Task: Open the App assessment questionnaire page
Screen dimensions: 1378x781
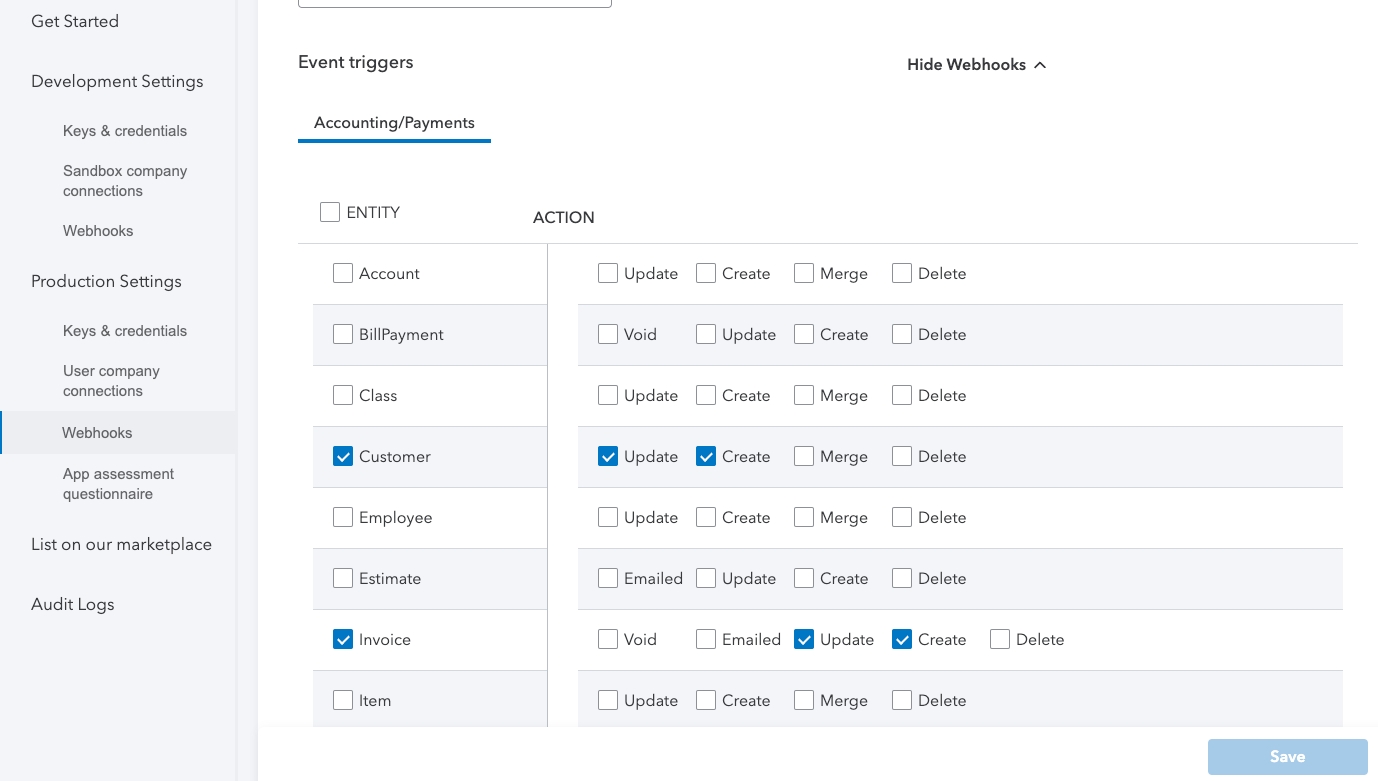Action: 118,484
